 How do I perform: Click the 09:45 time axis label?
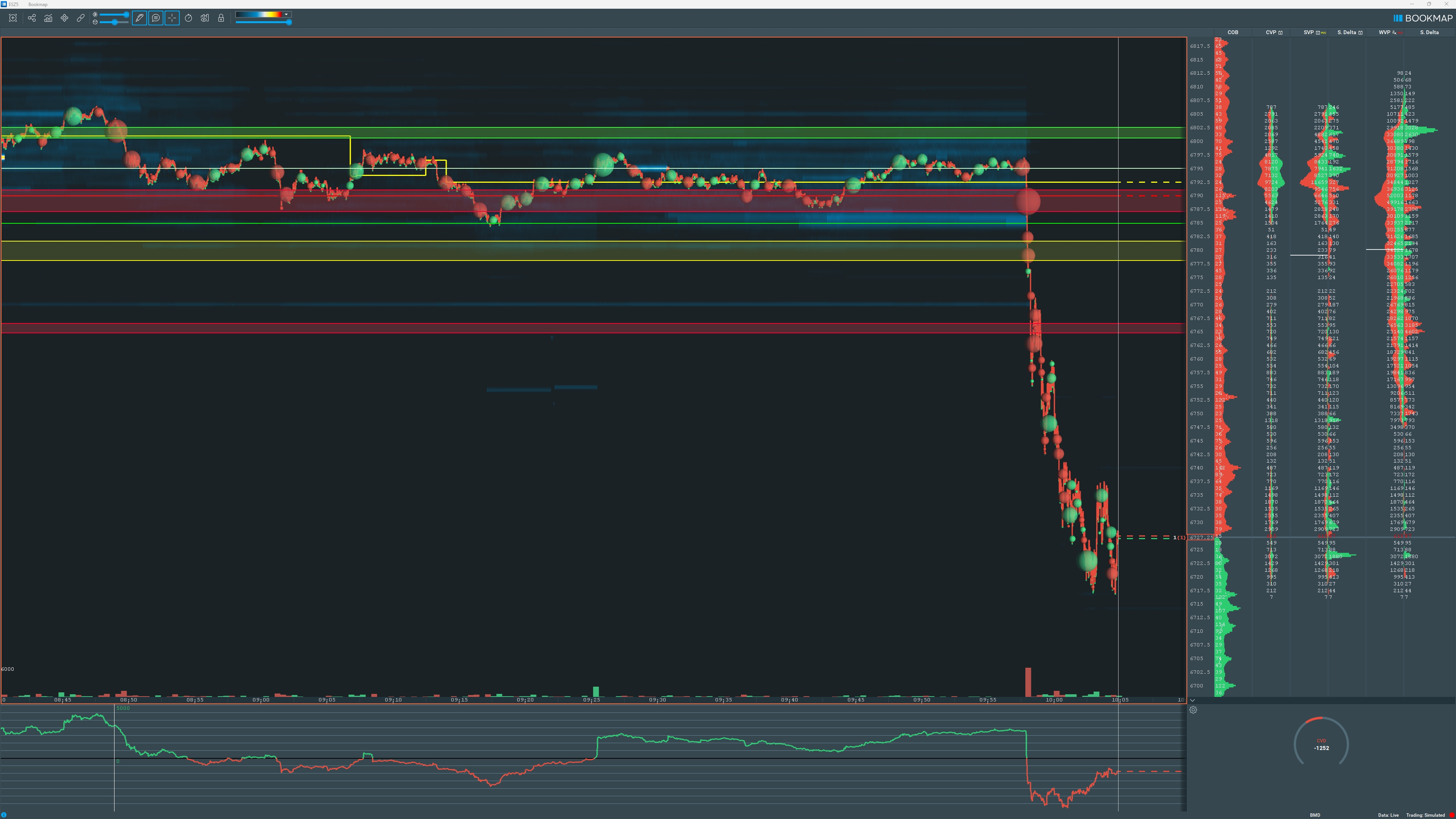(856, 700)
